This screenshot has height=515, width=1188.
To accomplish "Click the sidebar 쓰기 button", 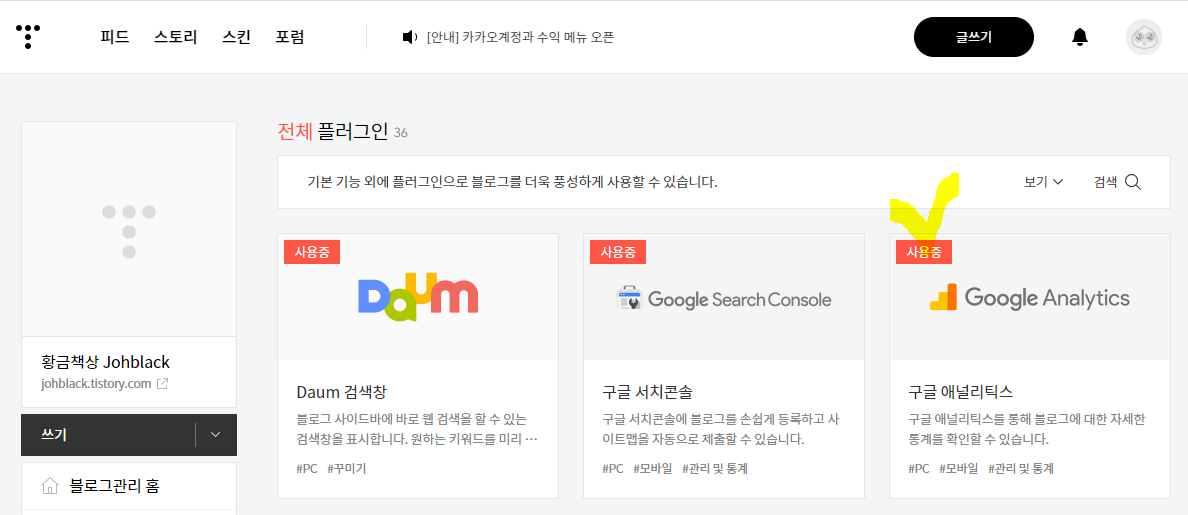I will pos(108,435).
